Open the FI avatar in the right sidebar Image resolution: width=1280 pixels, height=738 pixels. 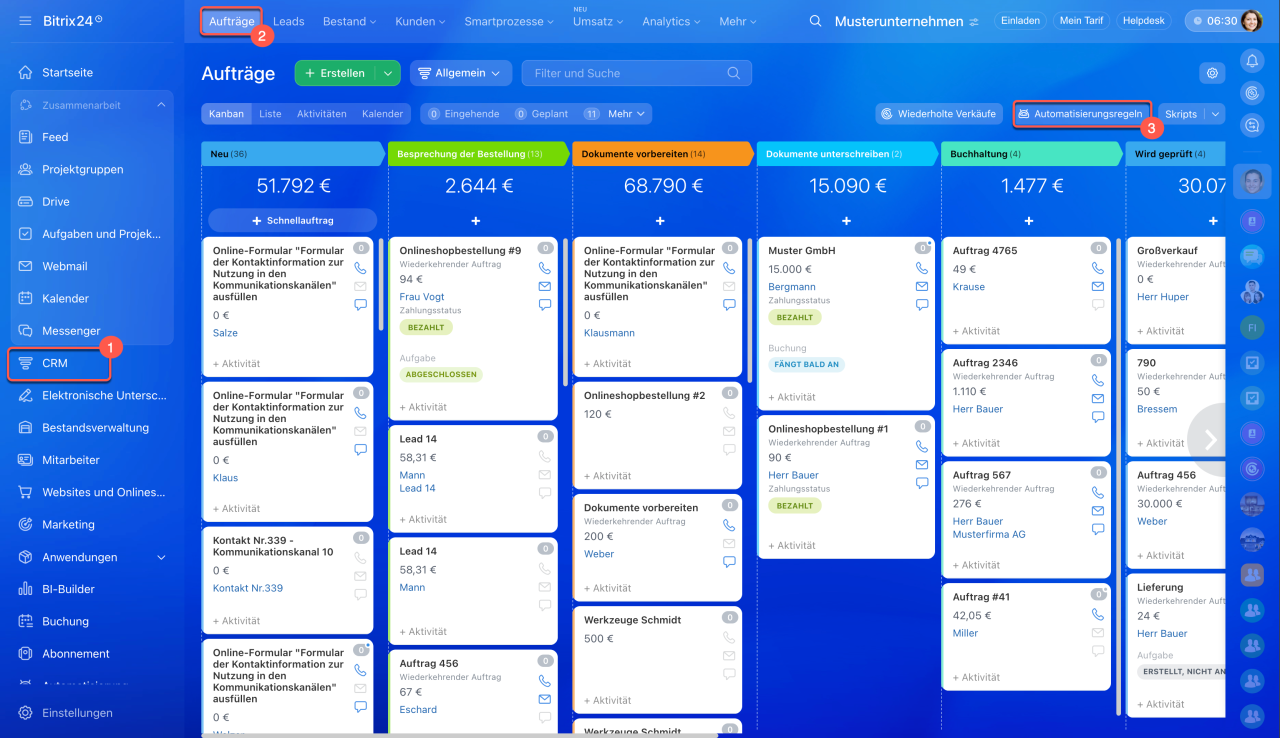1252,327
